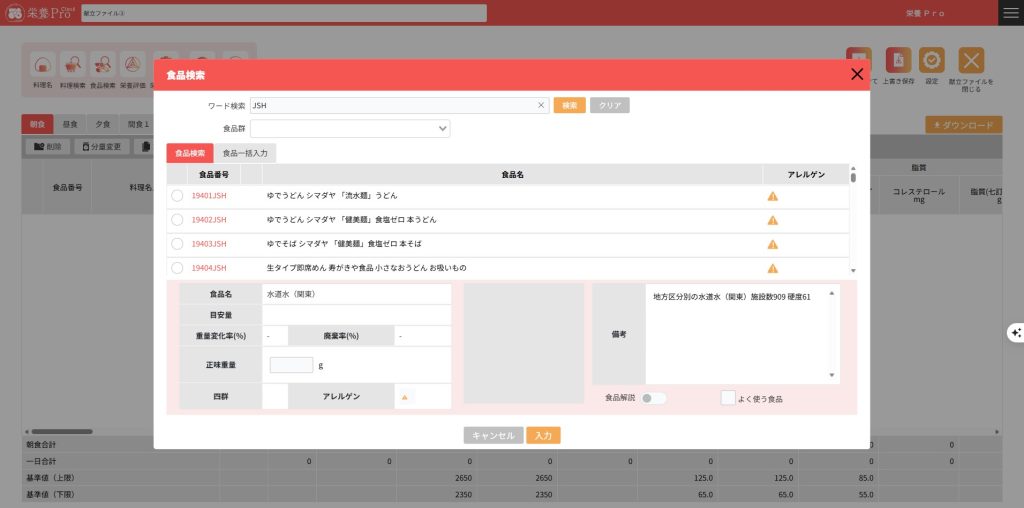The width and height of the screenshot is (1024, 508).
Task: Switch to the 食品一括入力 tab
Action: click(x=245, y=153)
